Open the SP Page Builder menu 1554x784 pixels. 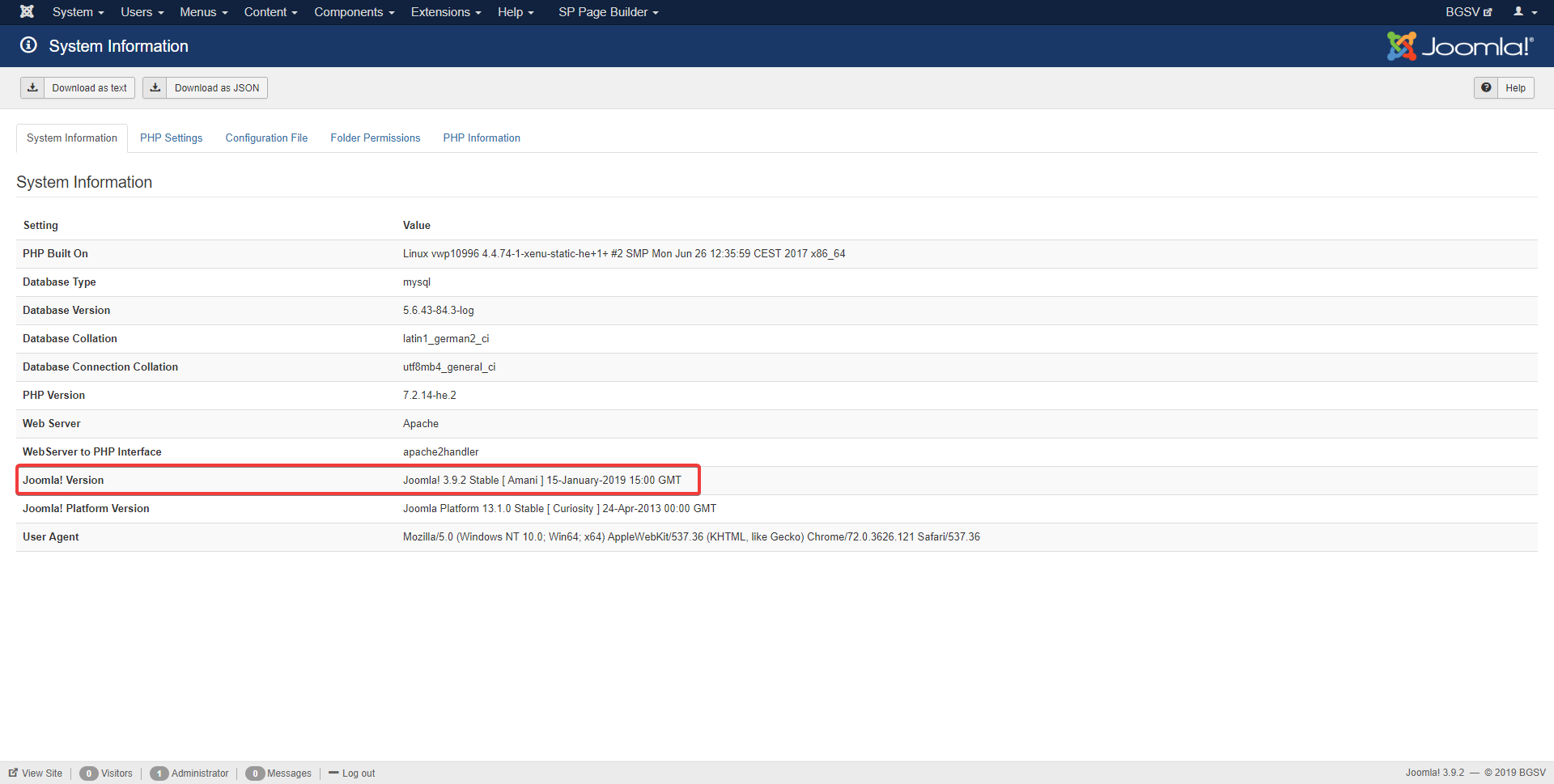click(x=608, y=12)
